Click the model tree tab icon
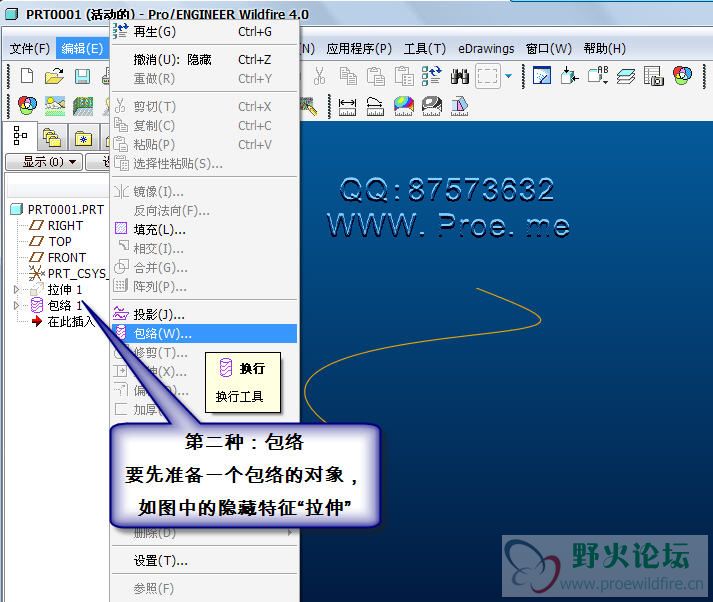The image size is (713, 602). pos(20,135)
